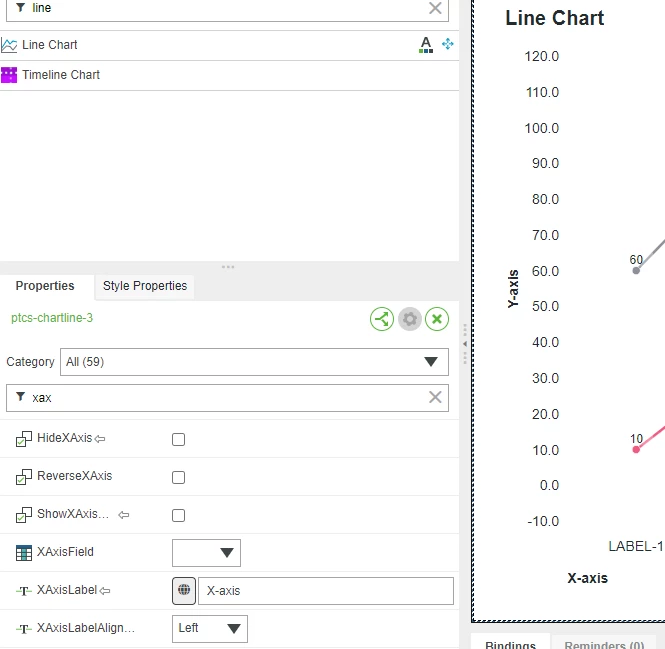The height and width of the screenshot is (649, 665).
Task: Click the green circle X remove icon
Action: (x=437, y=319)
